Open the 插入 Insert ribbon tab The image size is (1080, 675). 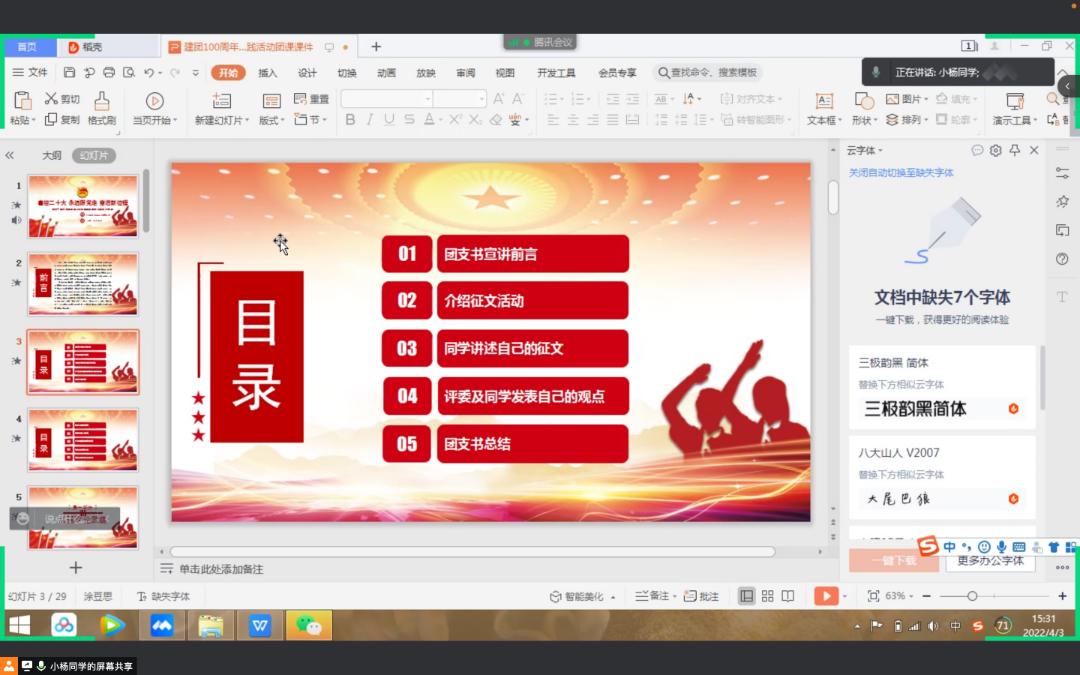pos(268,73)
